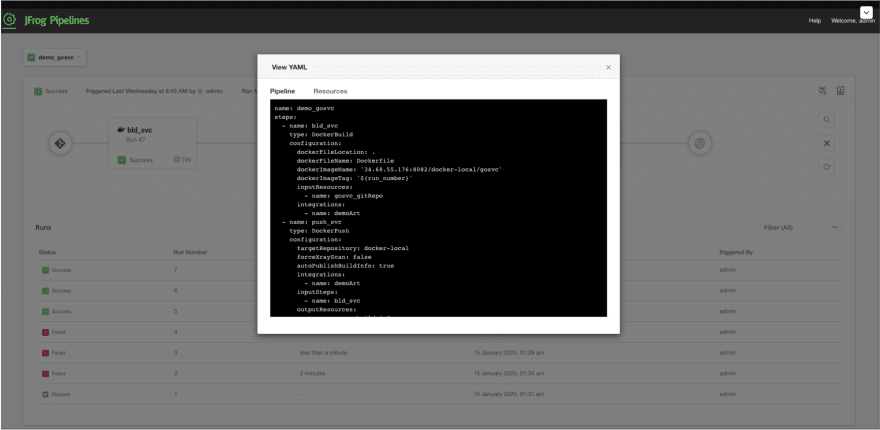The width and height of the screenshot is (880, 430).
Task: Click the Success icon for run 6
Action: 45,291
